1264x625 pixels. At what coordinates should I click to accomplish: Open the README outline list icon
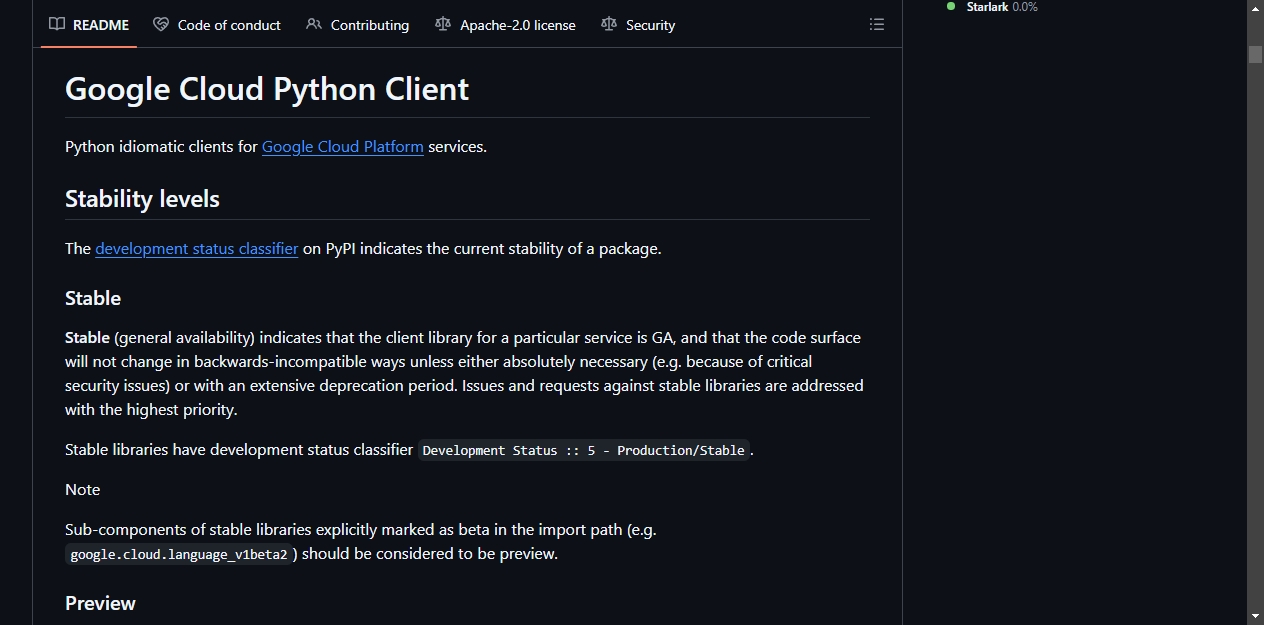(877, 24)
